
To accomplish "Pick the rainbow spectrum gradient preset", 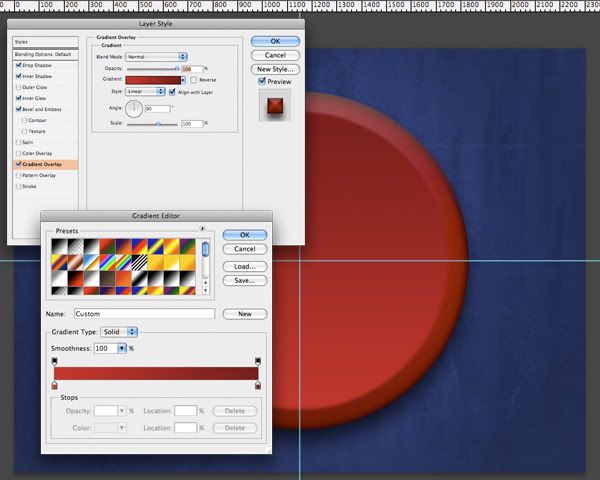I will [108, 262].
